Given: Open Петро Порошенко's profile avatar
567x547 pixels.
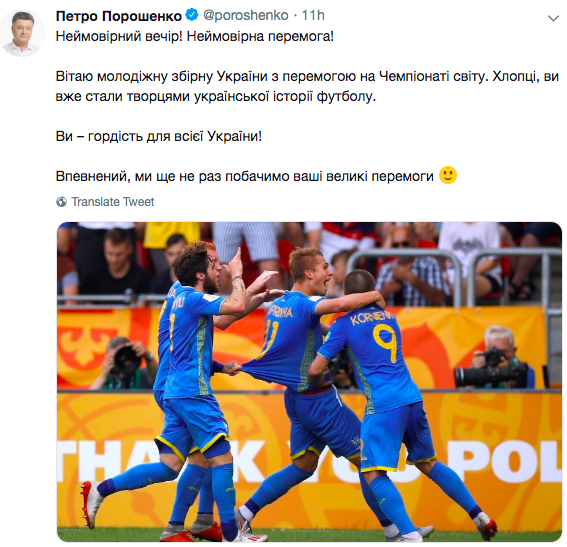Looking at the screenshot, I should pos(22,33).
